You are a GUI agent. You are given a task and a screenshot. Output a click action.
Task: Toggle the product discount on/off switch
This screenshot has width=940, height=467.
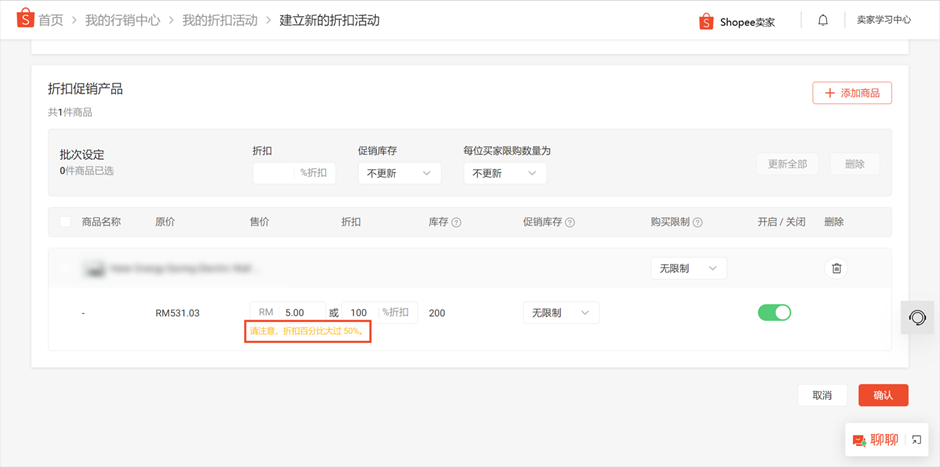(774, 313)
